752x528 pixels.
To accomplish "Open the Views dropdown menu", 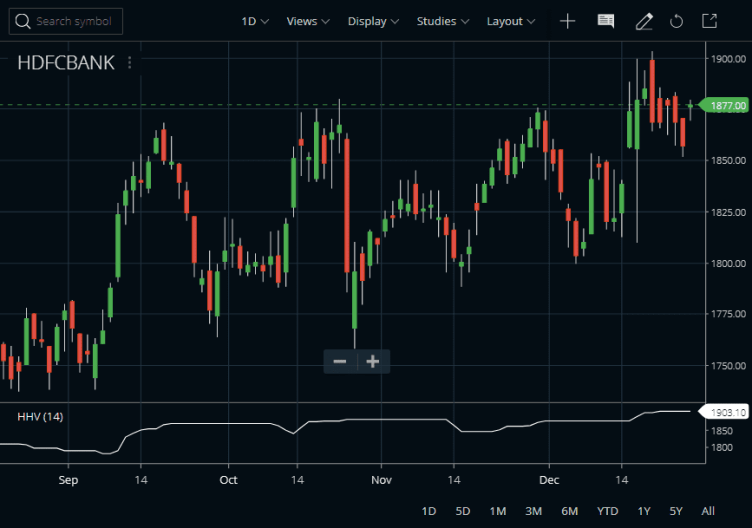I will tap(307, 21).
